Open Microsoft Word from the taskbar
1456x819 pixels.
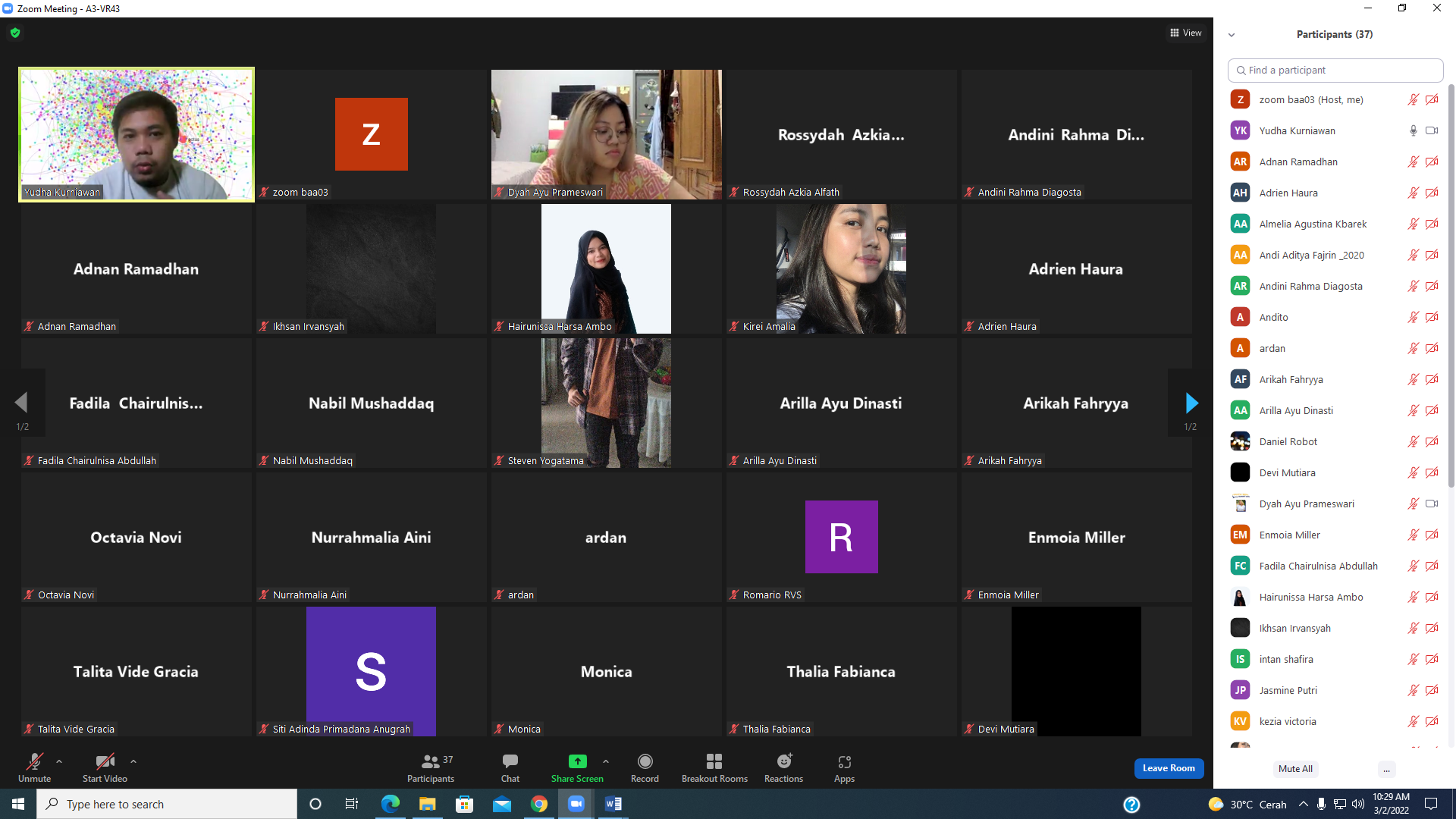pyautogui.click(x=613, y=804)
